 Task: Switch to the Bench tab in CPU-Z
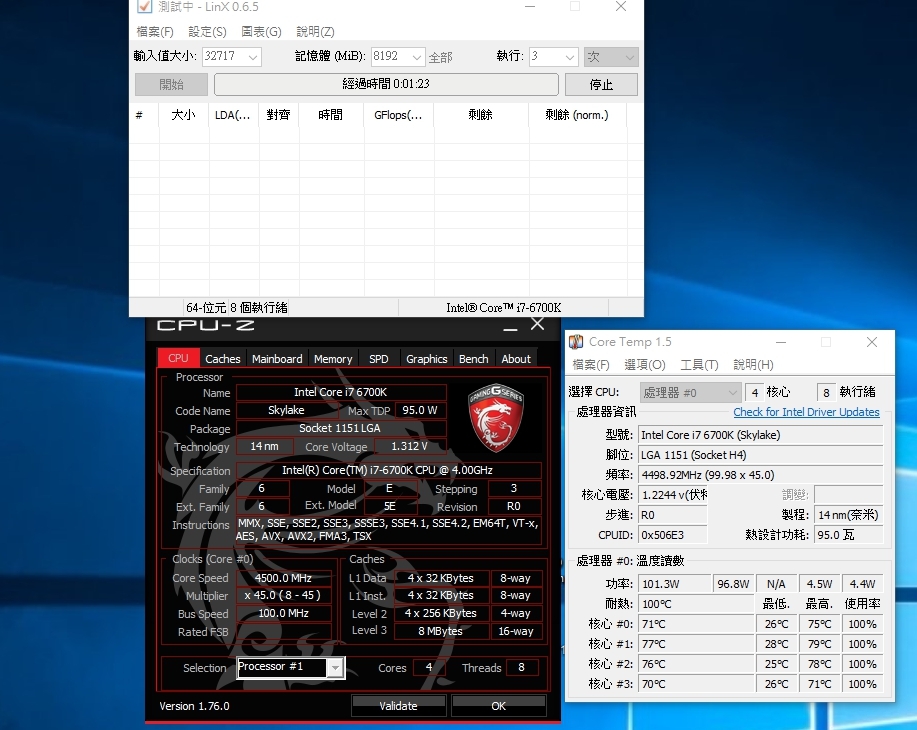(473, 359)
